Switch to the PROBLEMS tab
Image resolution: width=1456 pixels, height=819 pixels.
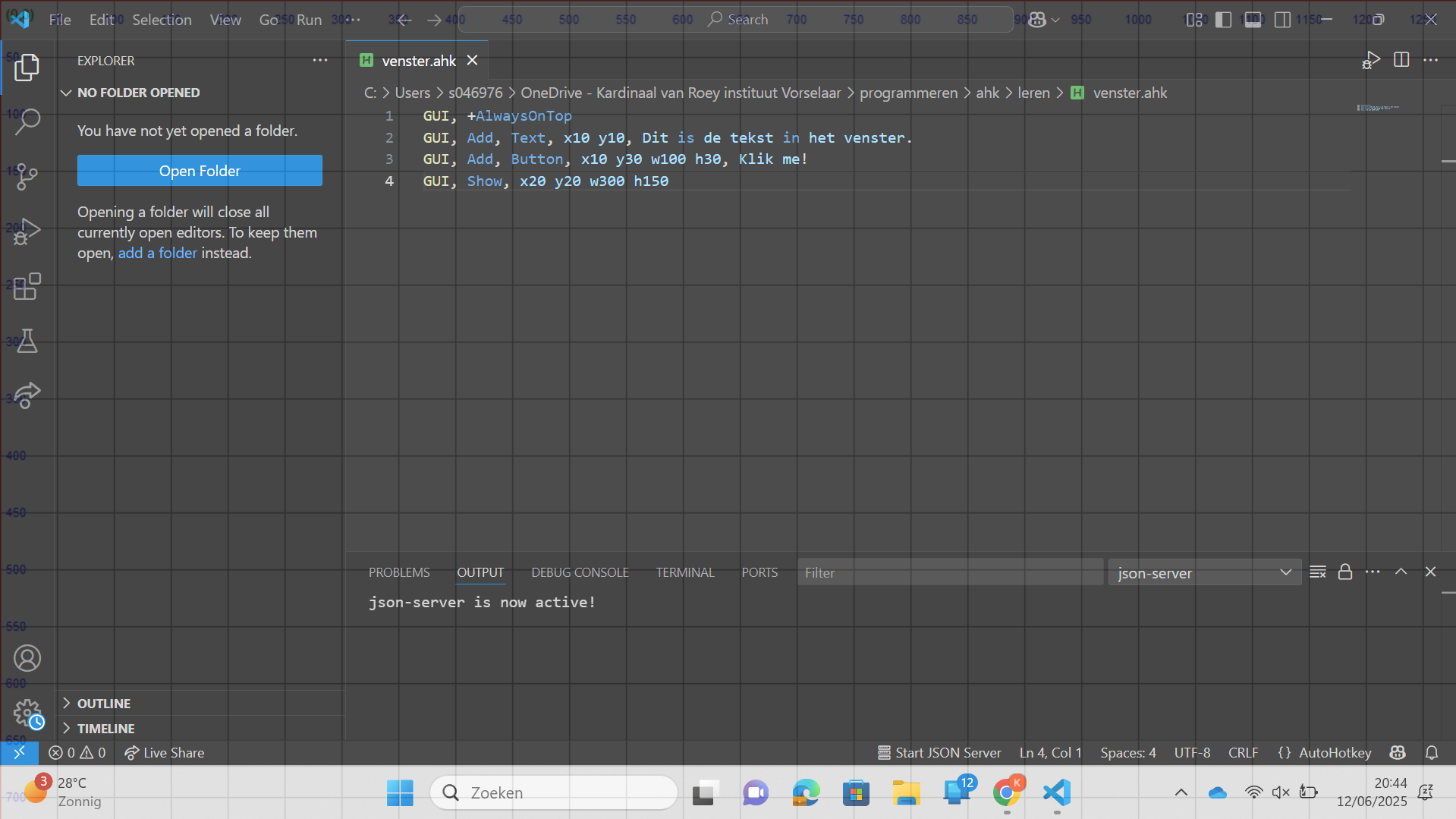point(399,572)
